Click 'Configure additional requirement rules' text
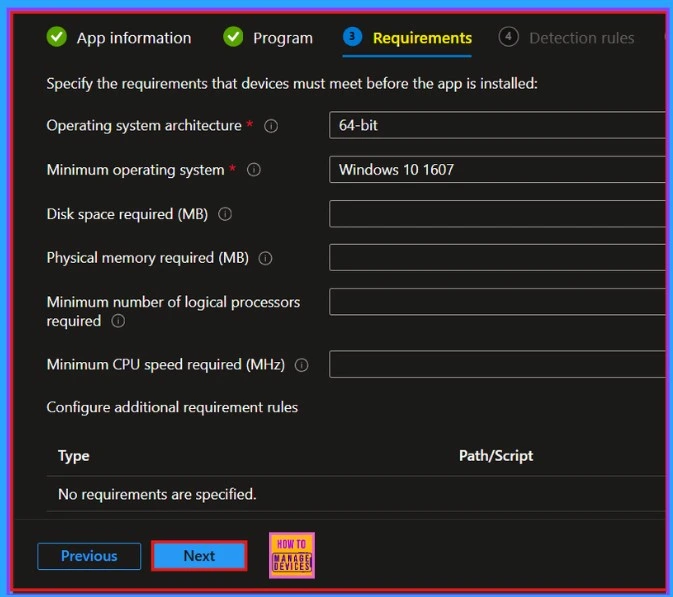The image size is (673, 597). click(172, 407)
